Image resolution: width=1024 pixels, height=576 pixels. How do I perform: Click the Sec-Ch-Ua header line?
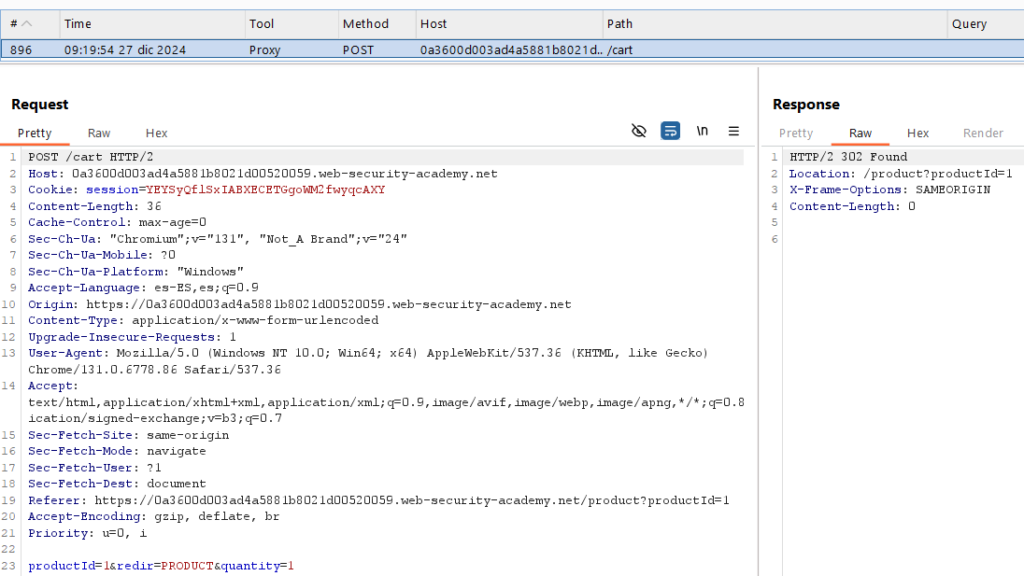click(x=217, y=239)
